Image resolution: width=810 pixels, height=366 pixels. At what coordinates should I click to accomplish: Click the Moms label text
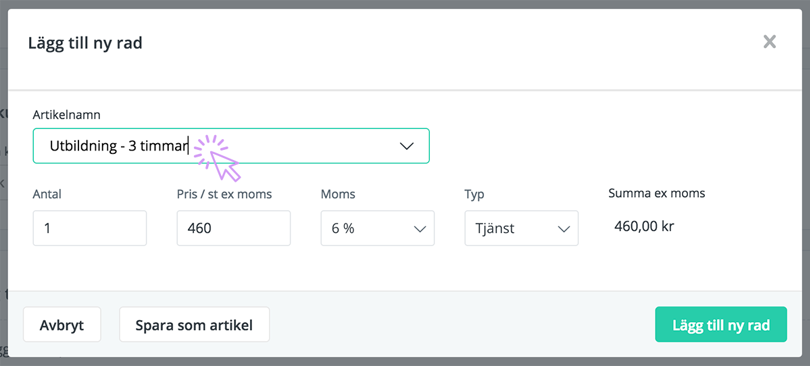pos(338,194)
